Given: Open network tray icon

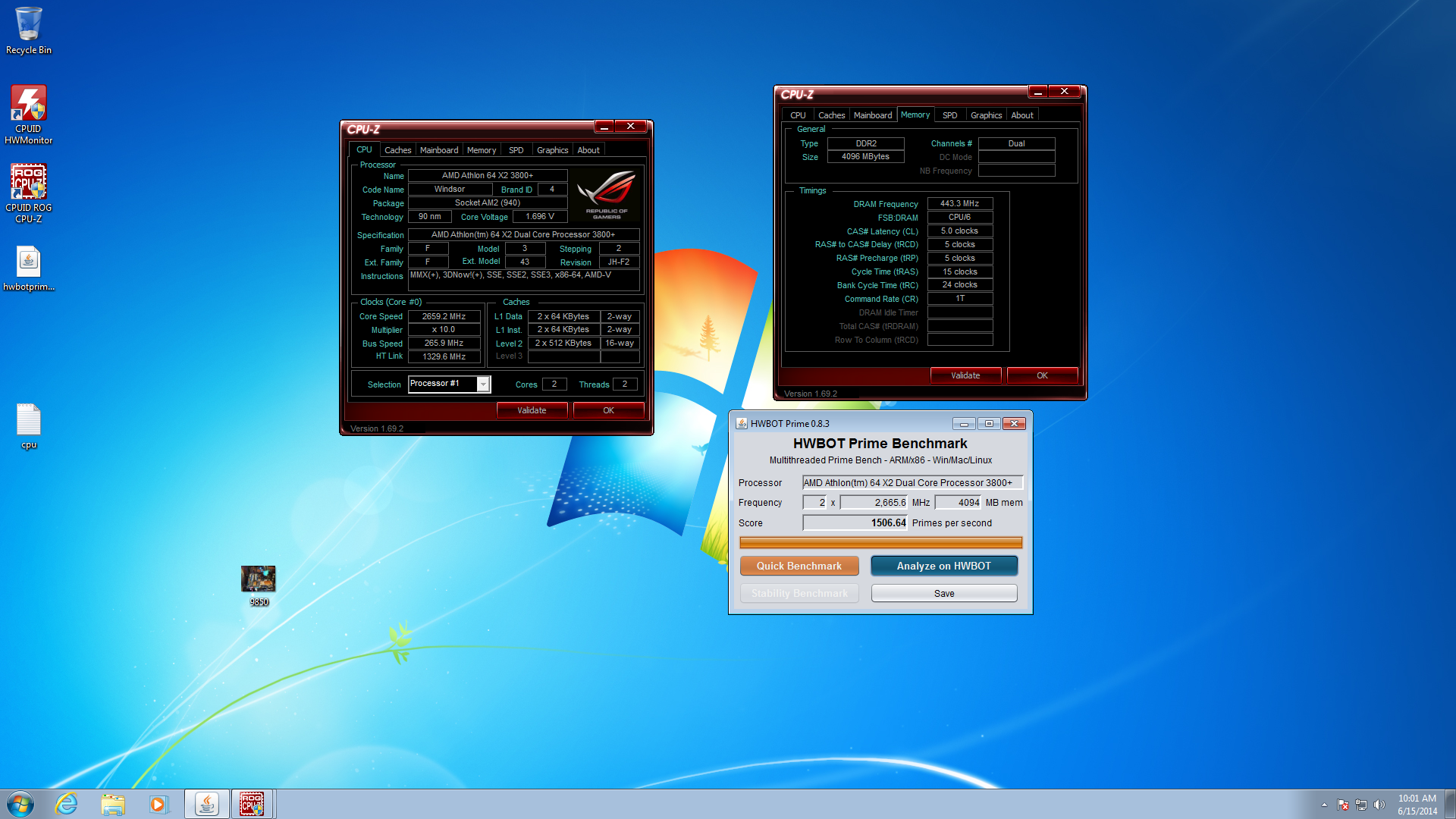Looking at the screenshot, I should 1361,805.
